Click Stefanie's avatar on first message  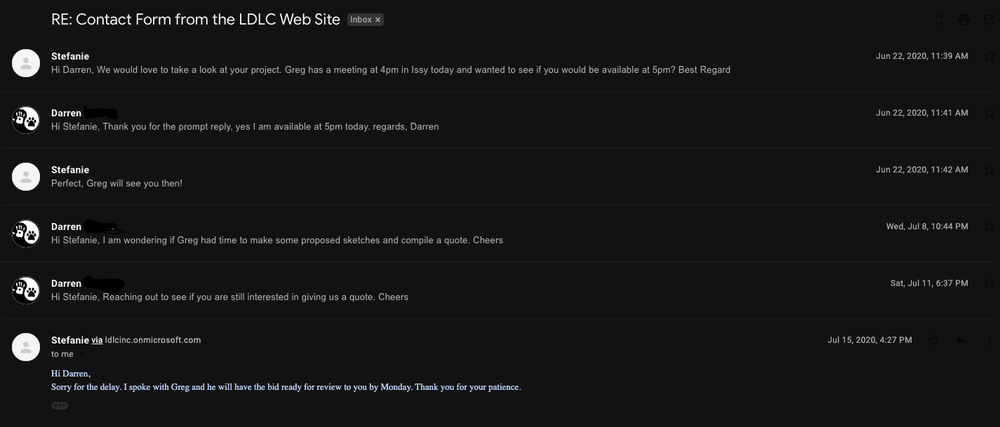[25, 63]
